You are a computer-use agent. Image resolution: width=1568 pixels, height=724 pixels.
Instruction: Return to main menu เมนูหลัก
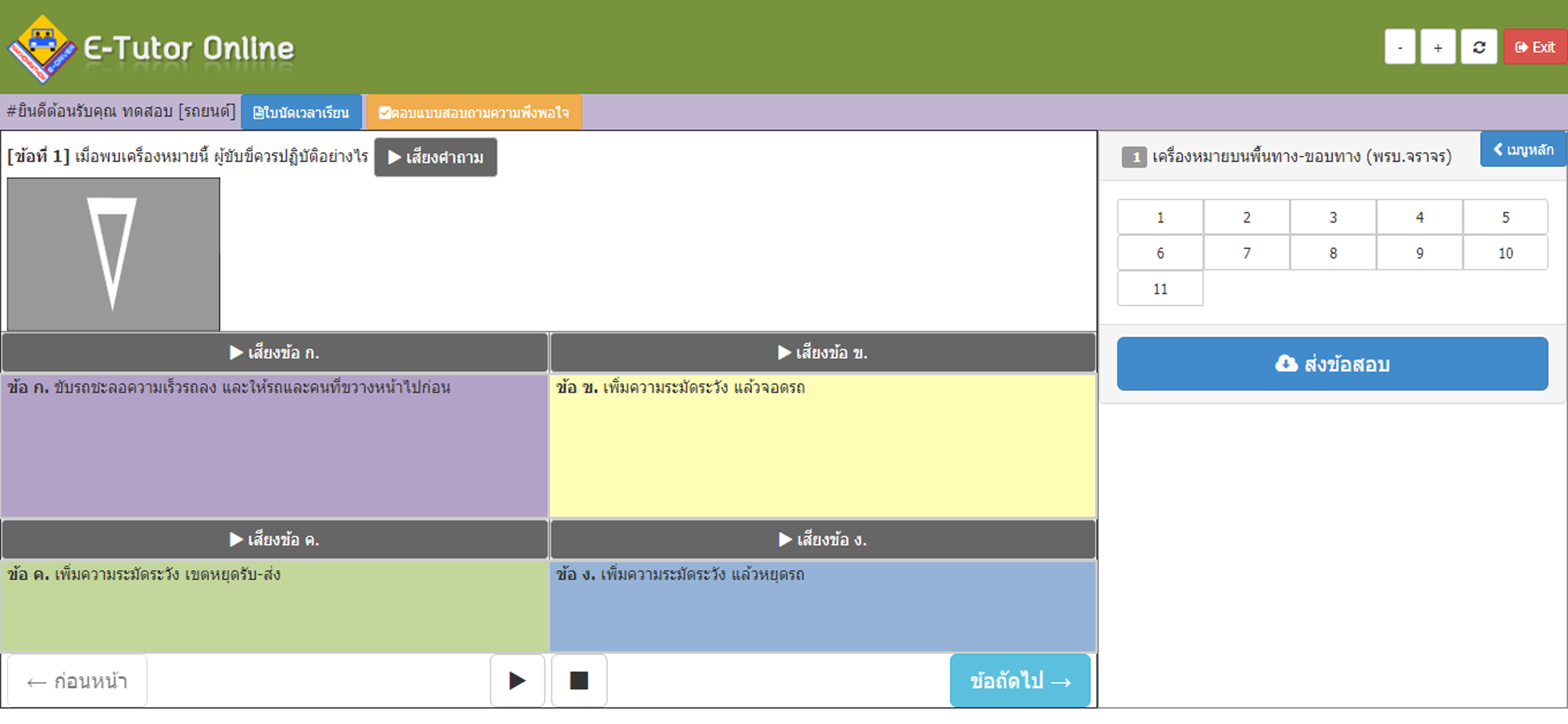tap(1524, 149)
